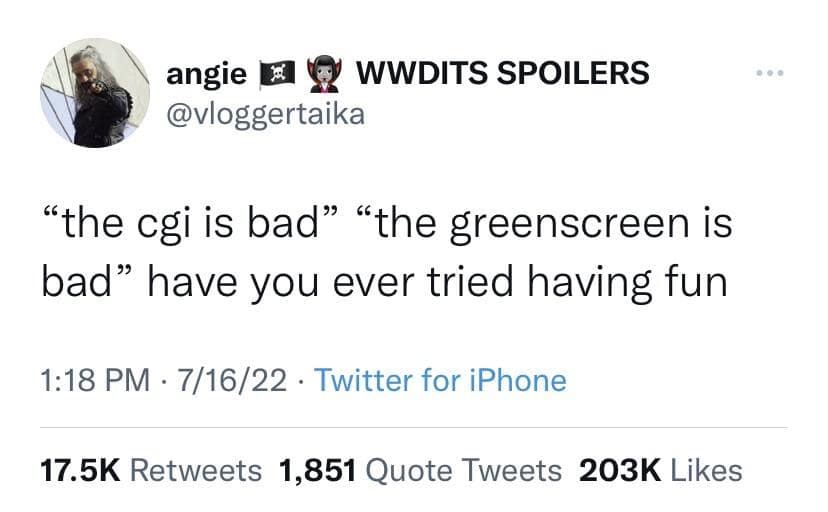The image size is (828, 512).
Task: Open the three-dot more options menu
Action: point(770,73)
